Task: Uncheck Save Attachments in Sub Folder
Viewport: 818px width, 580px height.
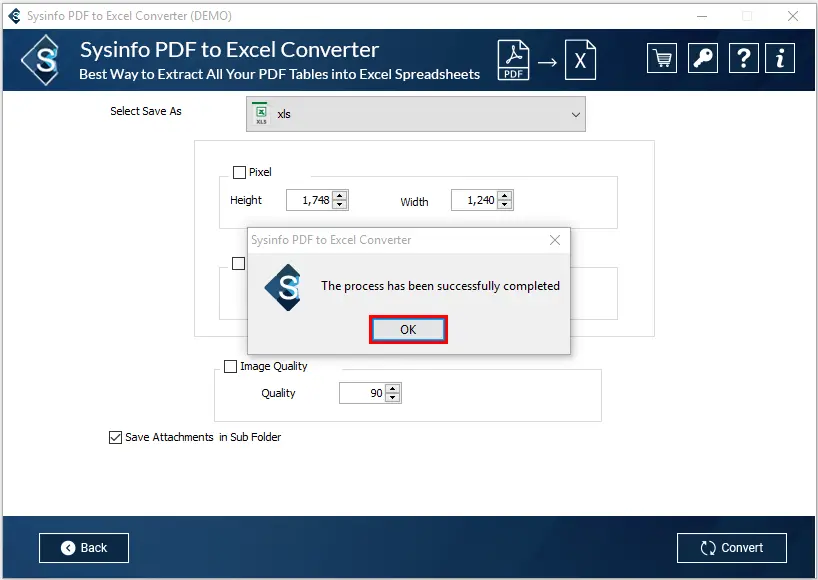Action: [115, 437]
